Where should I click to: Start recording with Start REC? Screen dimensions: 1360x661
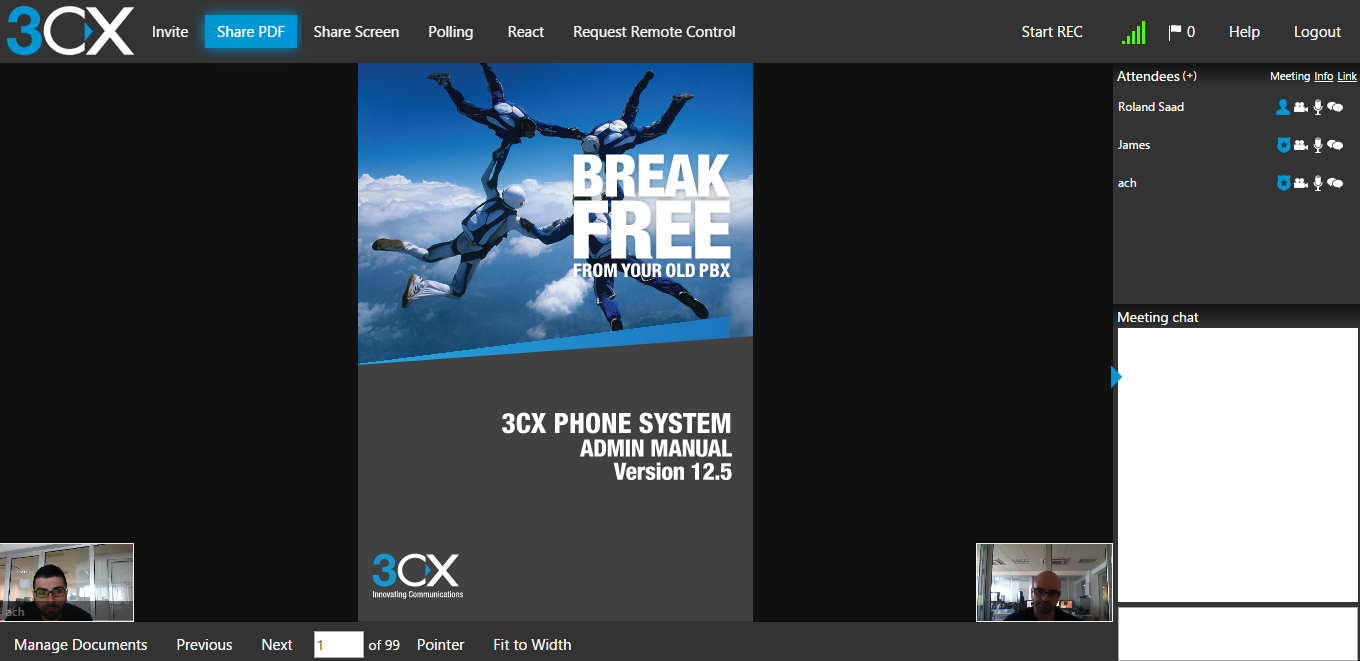point(1052,32)
